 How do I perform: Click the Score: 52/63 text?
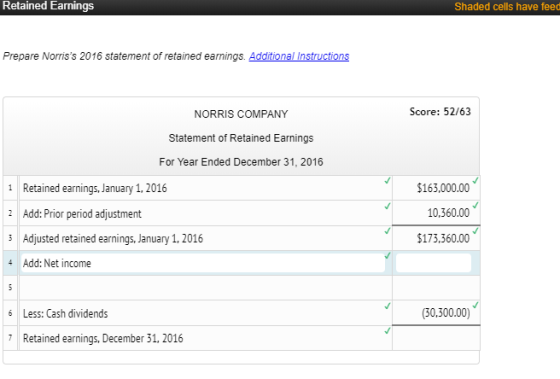(440, 112)
